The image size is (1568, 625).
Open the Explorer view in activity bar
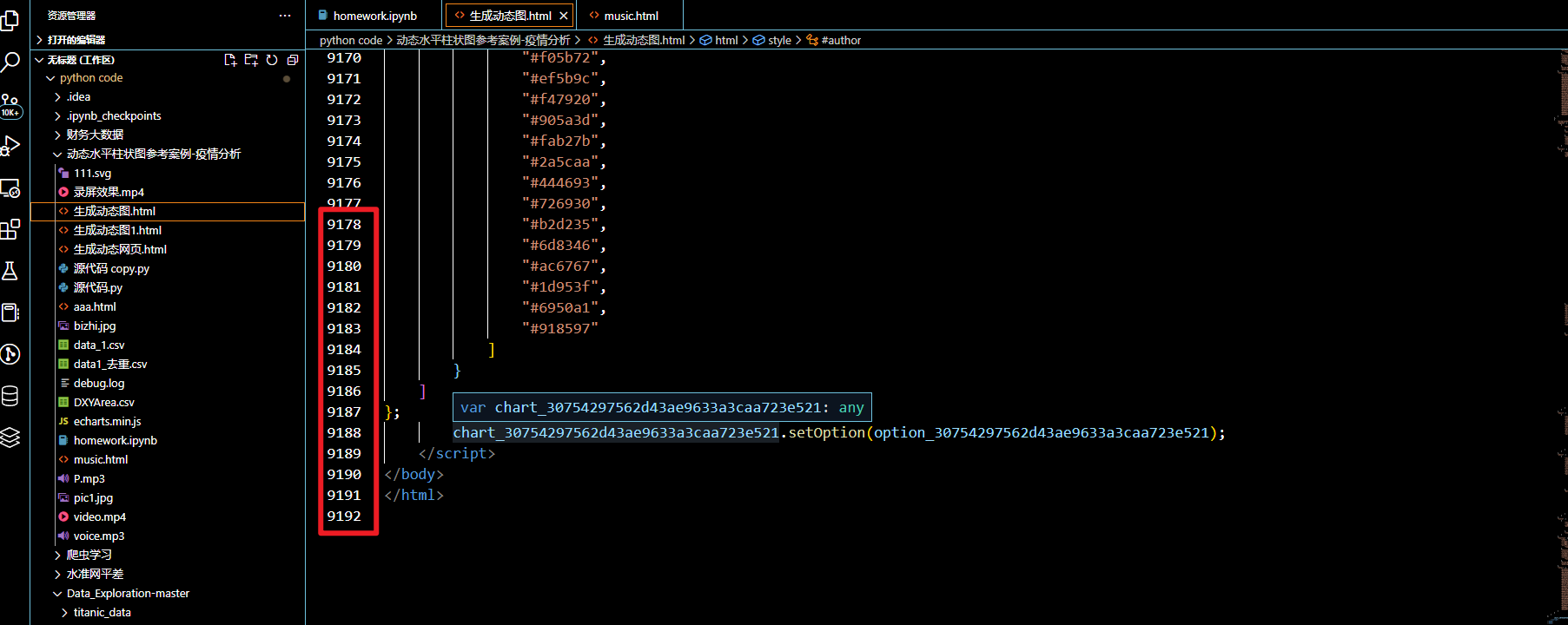tap(10, 19)
